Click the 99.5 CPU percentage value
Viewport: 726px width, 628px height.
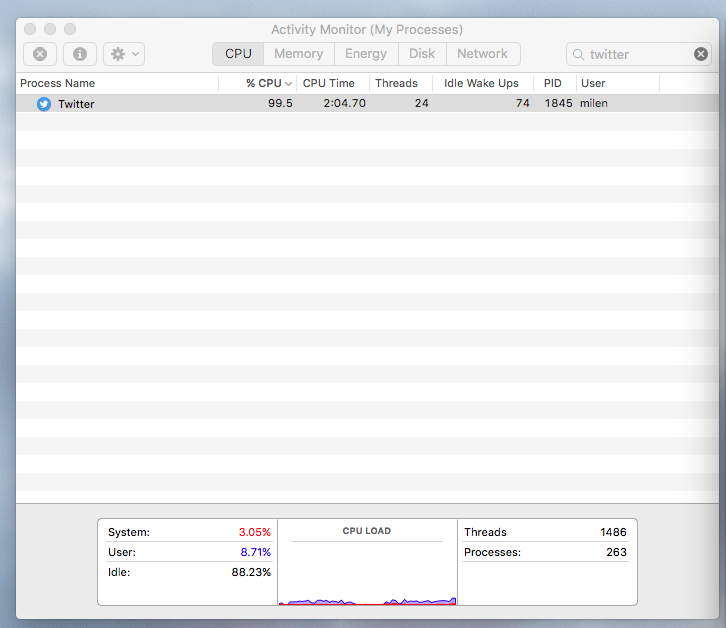point(280,103)
